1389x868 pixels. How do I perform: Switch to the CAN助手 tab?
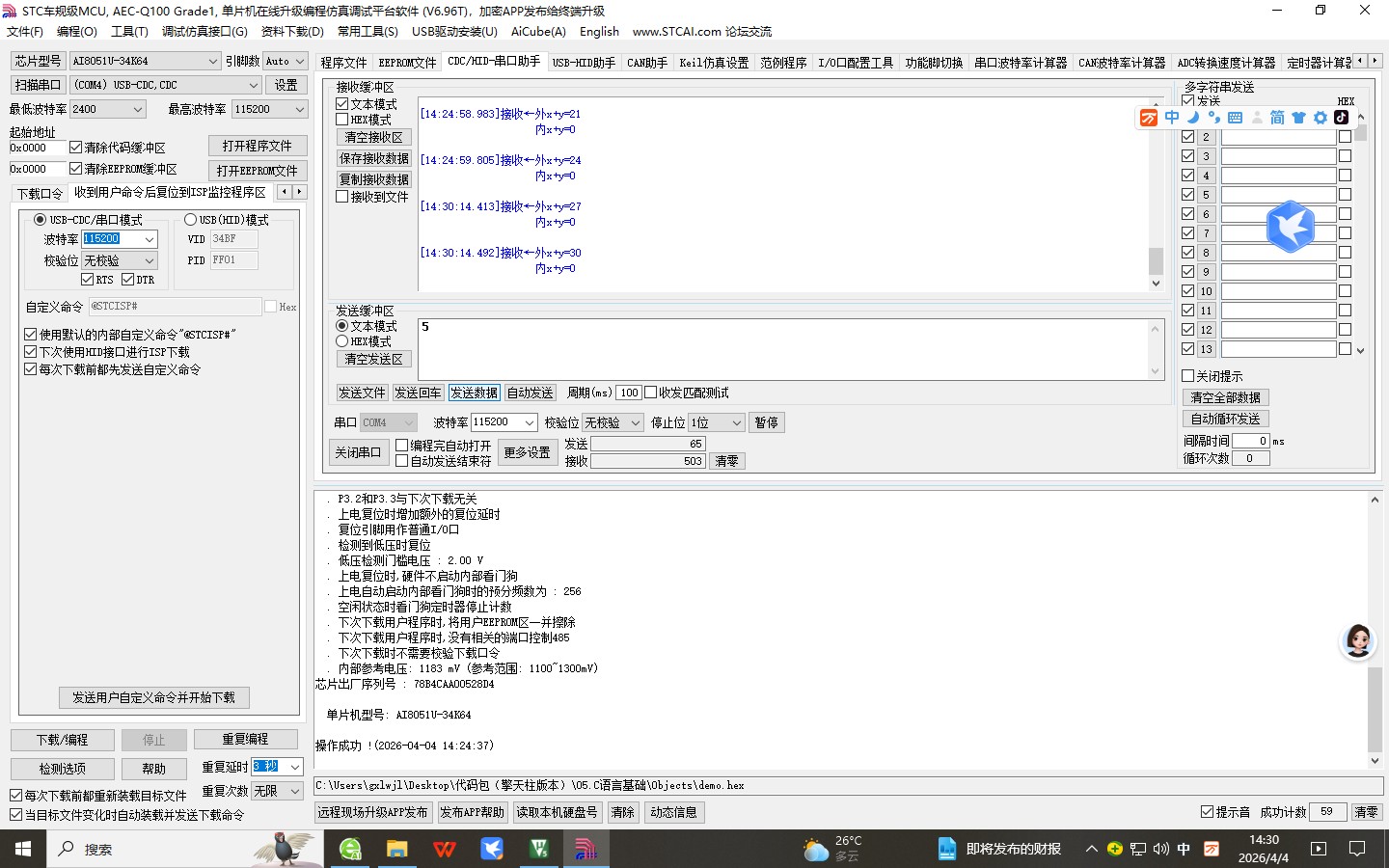click(647, 63)
